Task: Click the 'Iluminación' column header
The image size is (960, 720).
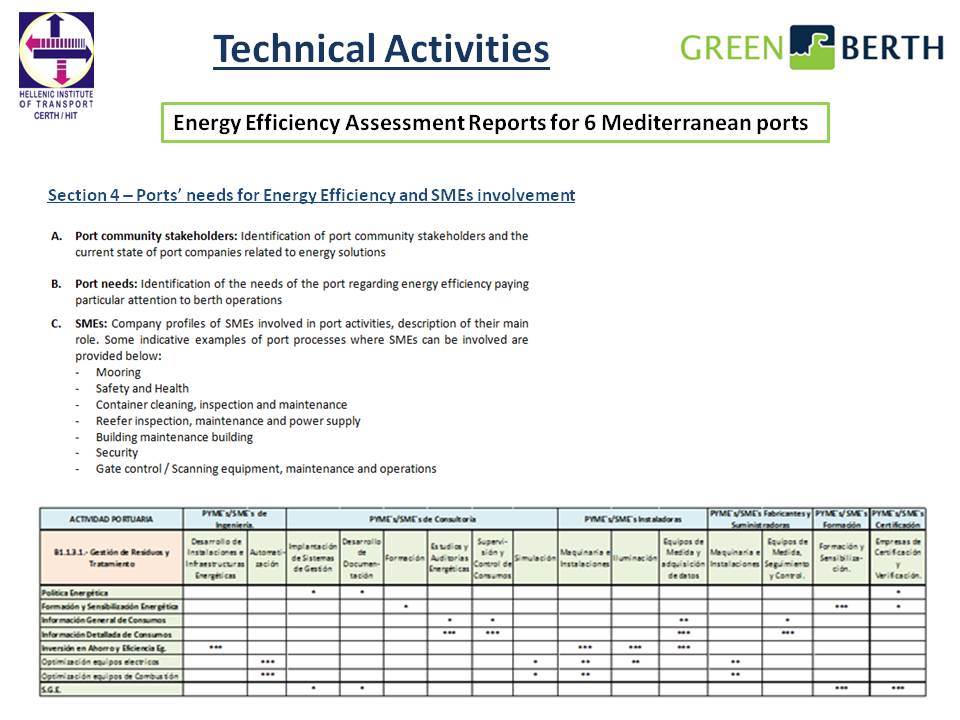Action: [x=635, y=558]
